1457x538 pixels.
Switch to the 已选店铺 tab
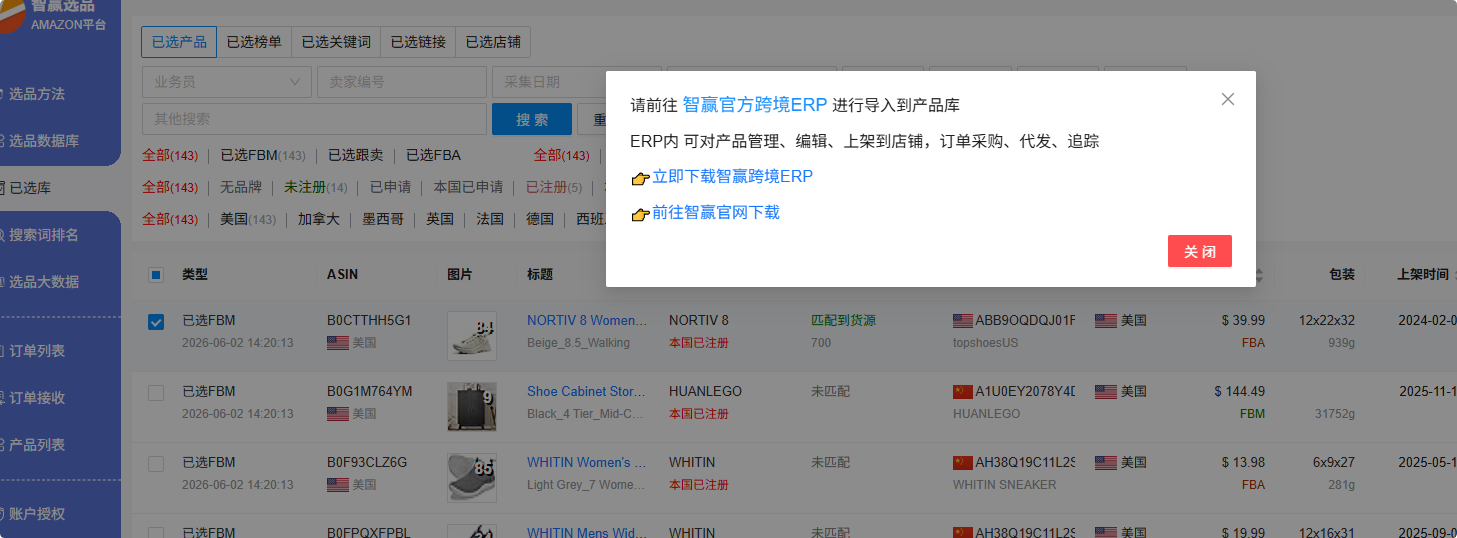pyautogui.click(x=493, y=42)
